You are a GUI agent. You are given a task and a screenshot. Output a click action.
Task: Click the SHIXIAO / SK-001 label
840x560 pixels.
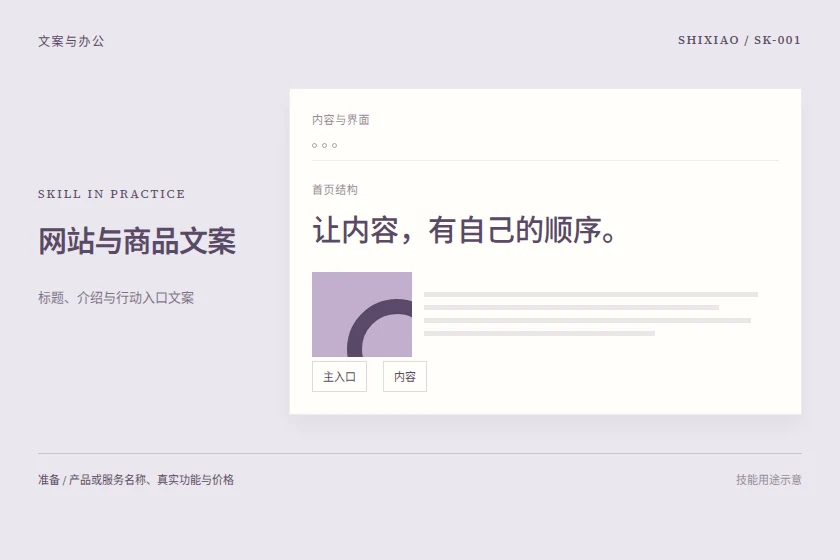[x=739, y=40]
